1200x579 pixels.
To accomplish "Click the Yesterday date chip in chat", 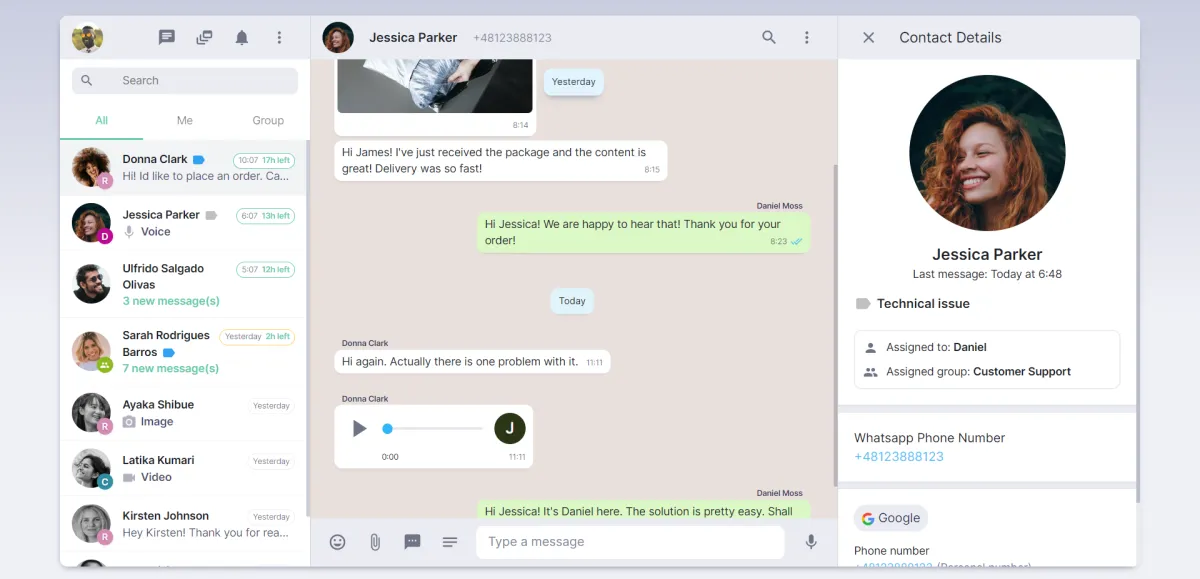I will pyautogui.click(x=574, y=82).
